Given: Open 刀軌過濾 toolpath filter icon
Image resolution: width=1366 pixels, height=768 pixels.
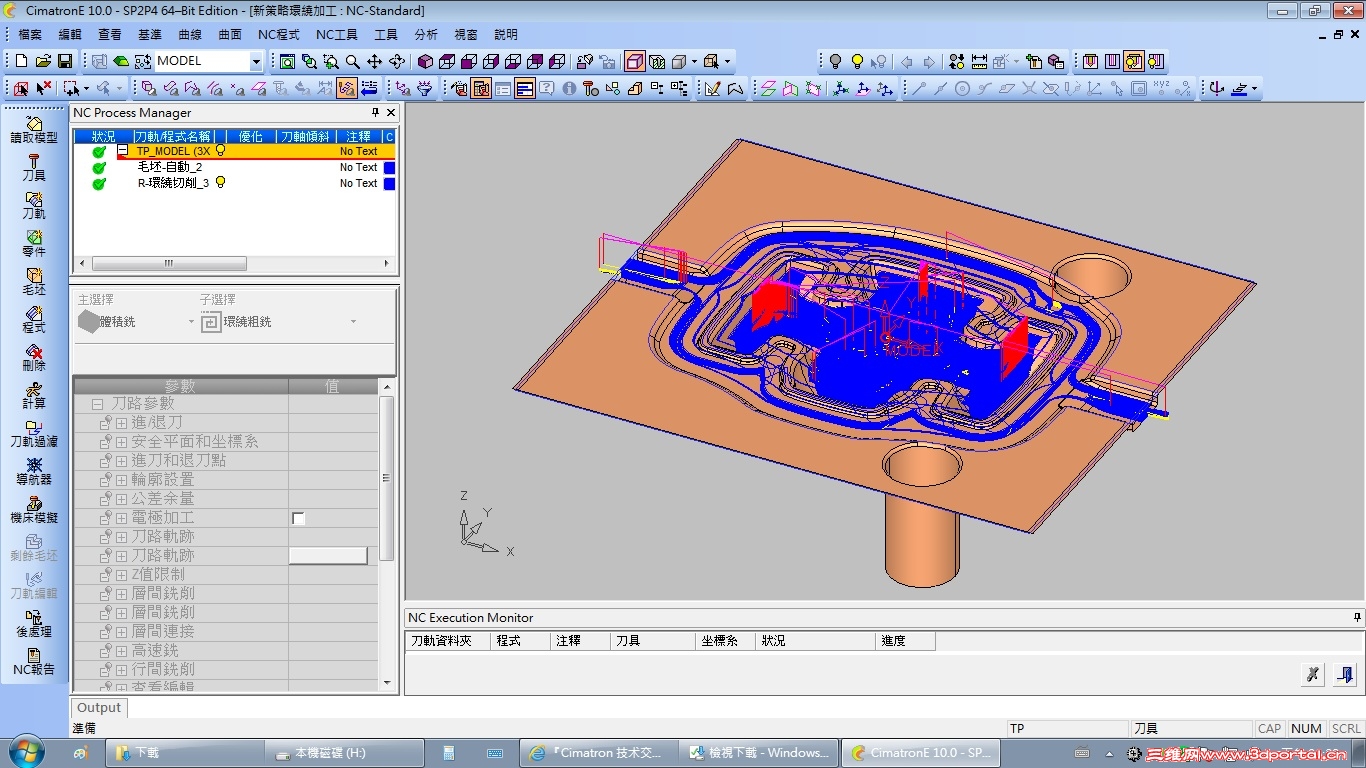Looking at the screenshot, I should pos(34,434).
